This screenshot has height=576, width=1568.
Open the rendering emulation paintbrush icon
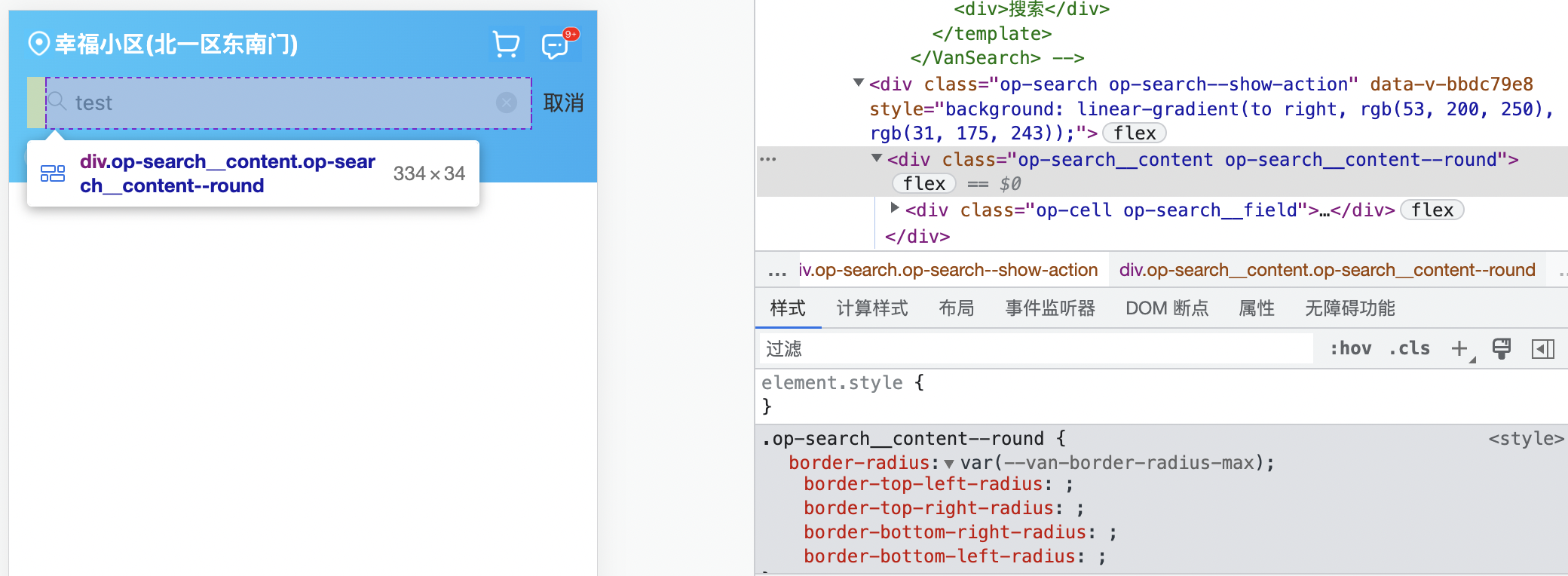(1501, 348)
